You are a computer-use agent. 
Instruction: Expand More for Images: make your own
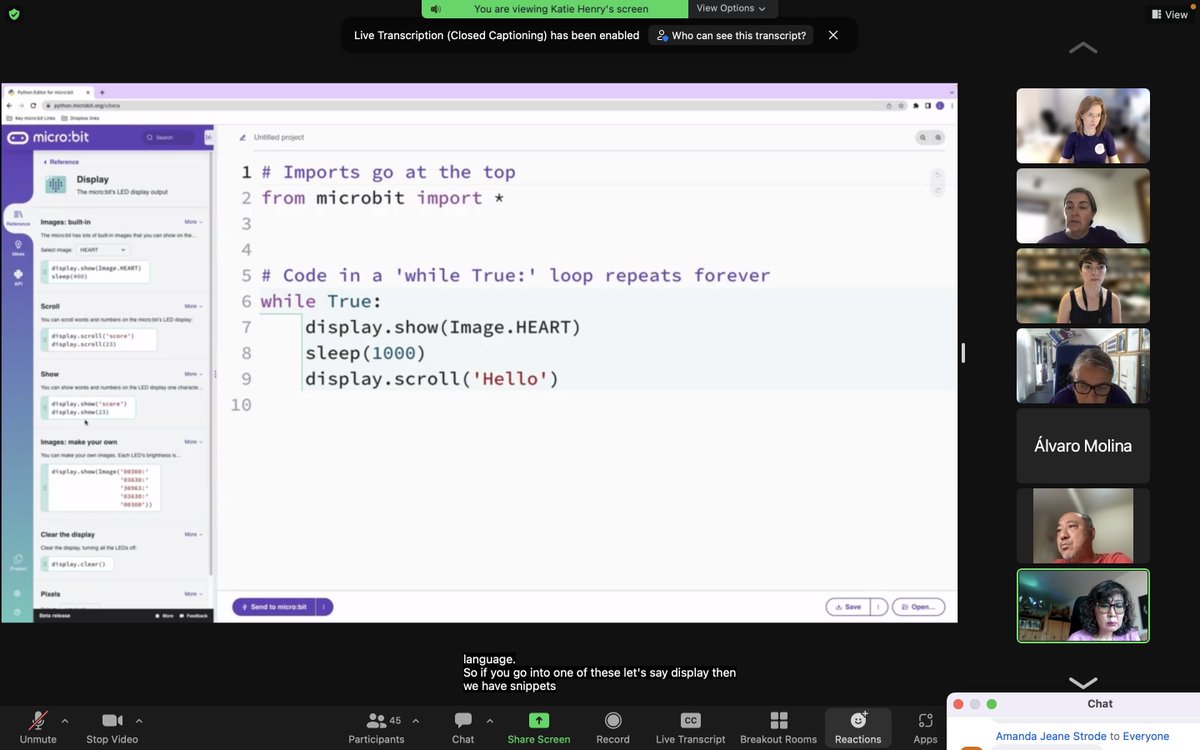pos(193,442)
